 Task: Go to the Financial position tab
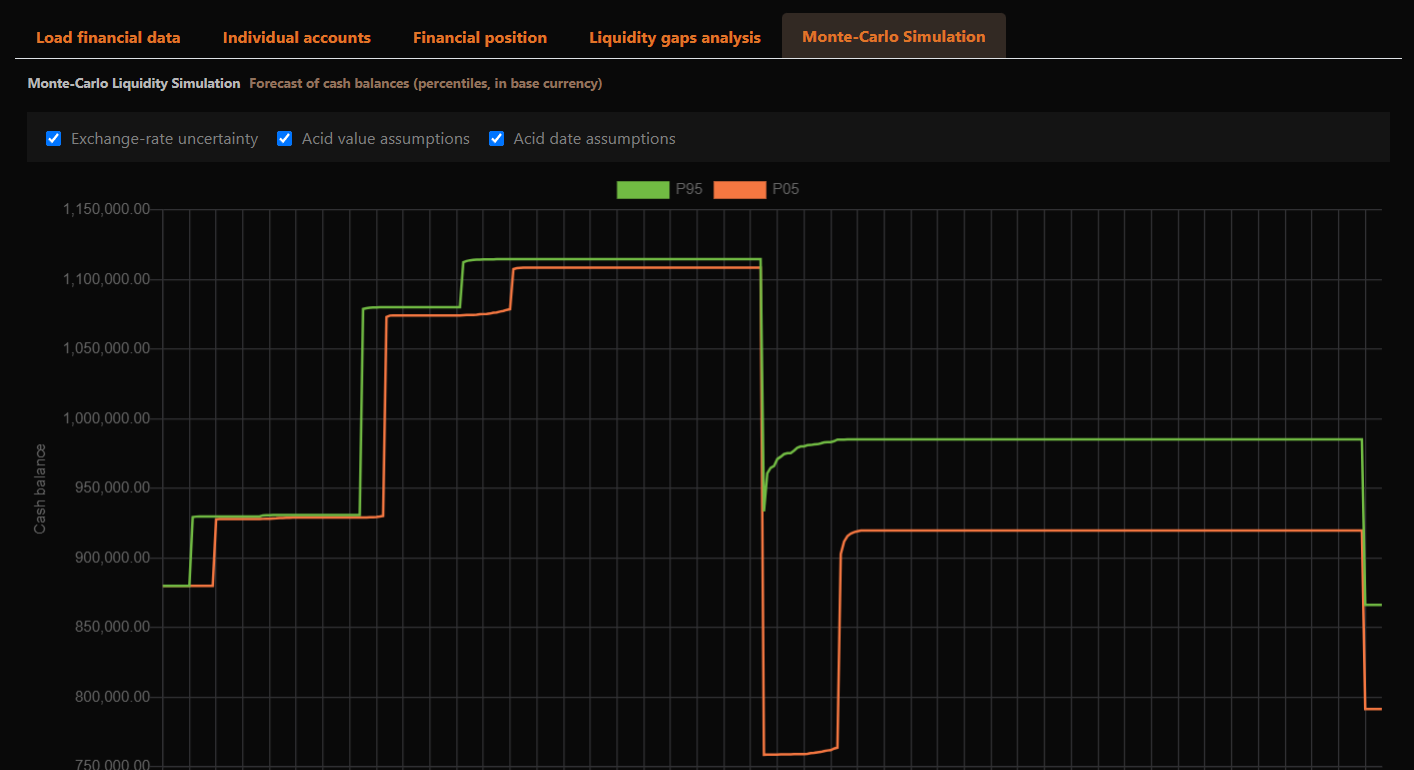480,37
